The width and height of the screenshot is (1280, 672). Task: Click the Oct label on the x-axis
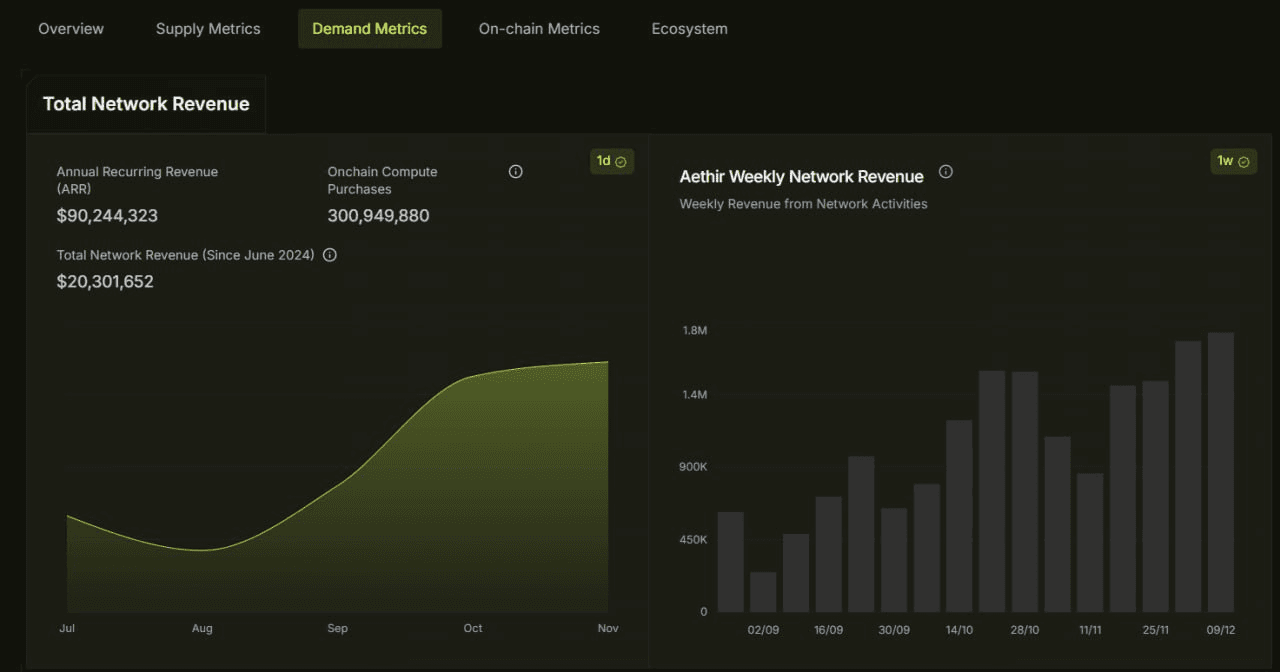pos(473,628)
